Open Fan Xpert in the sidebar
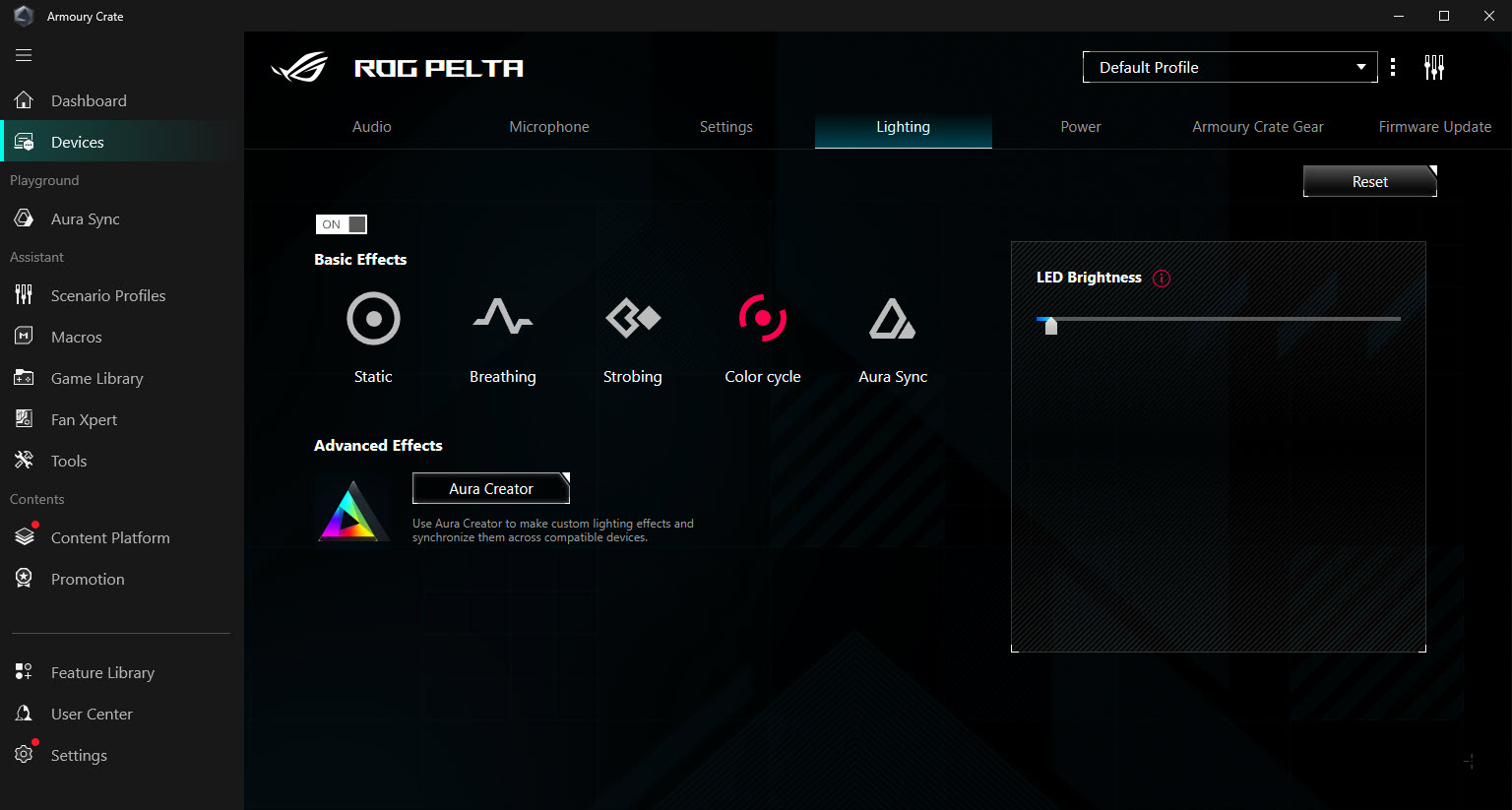 tap(122, 419)
